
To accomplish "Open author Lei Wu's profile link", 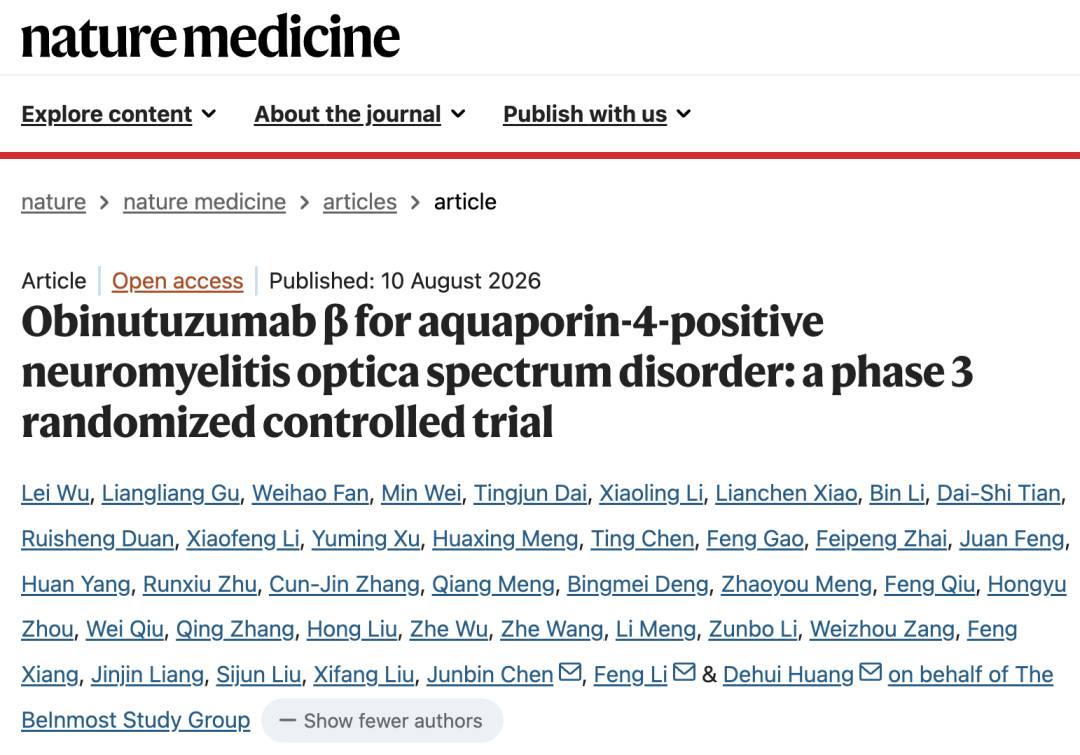I will (x=55, y=493).
